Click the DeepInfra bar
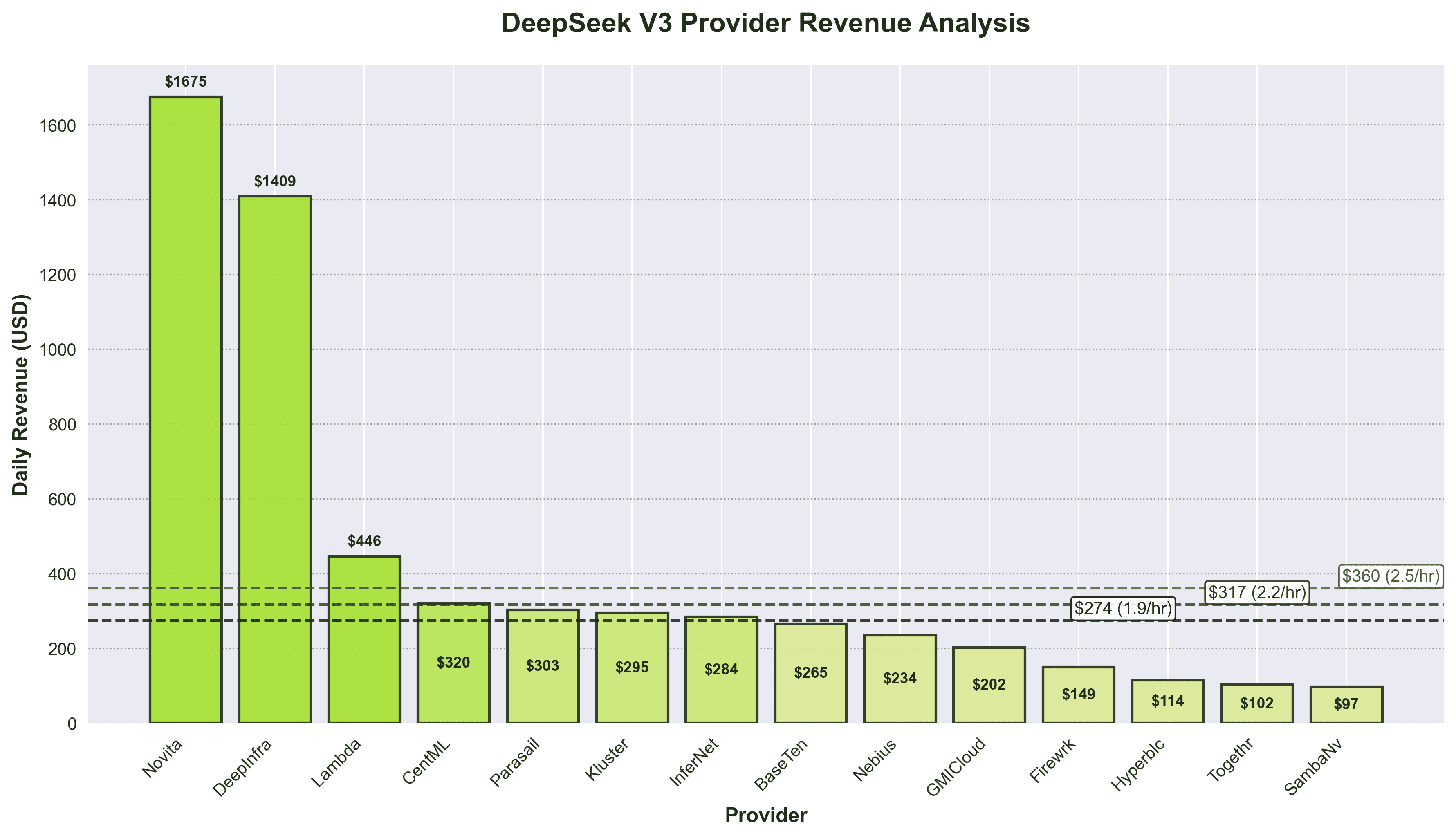 tap(274, 459)
